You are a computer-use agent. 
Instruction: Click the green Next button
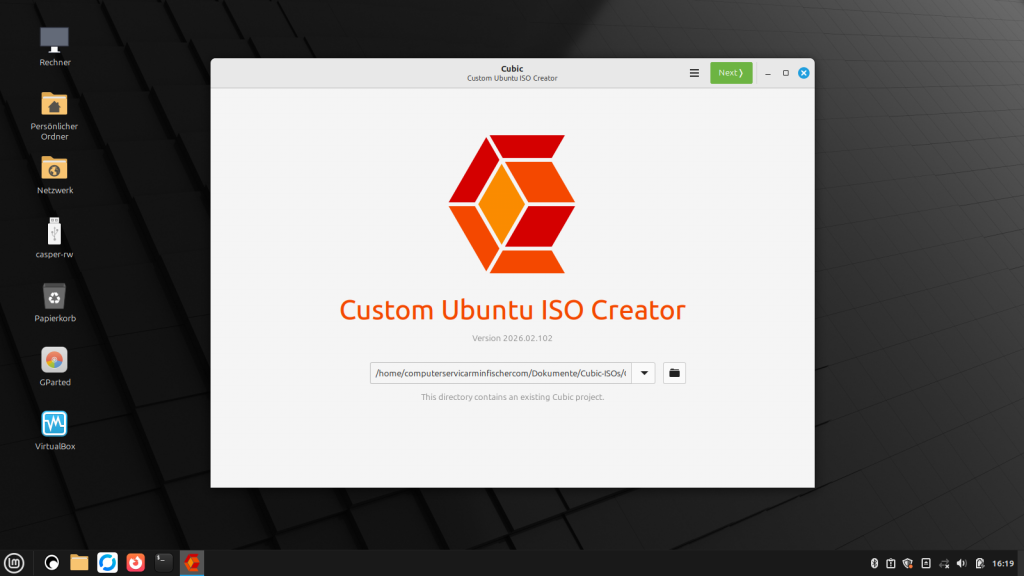(731, 73)
